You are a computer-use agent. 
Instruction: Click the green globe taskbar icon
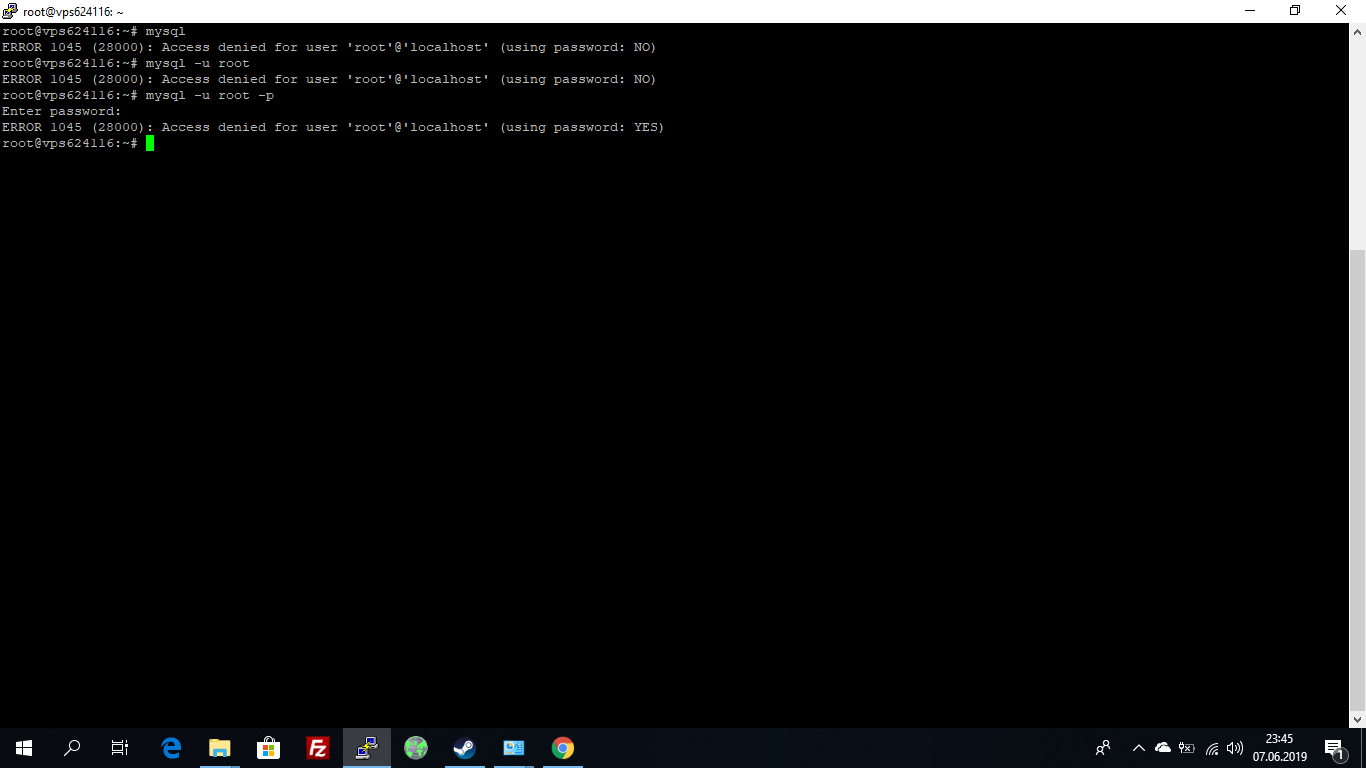coord(416,748)
